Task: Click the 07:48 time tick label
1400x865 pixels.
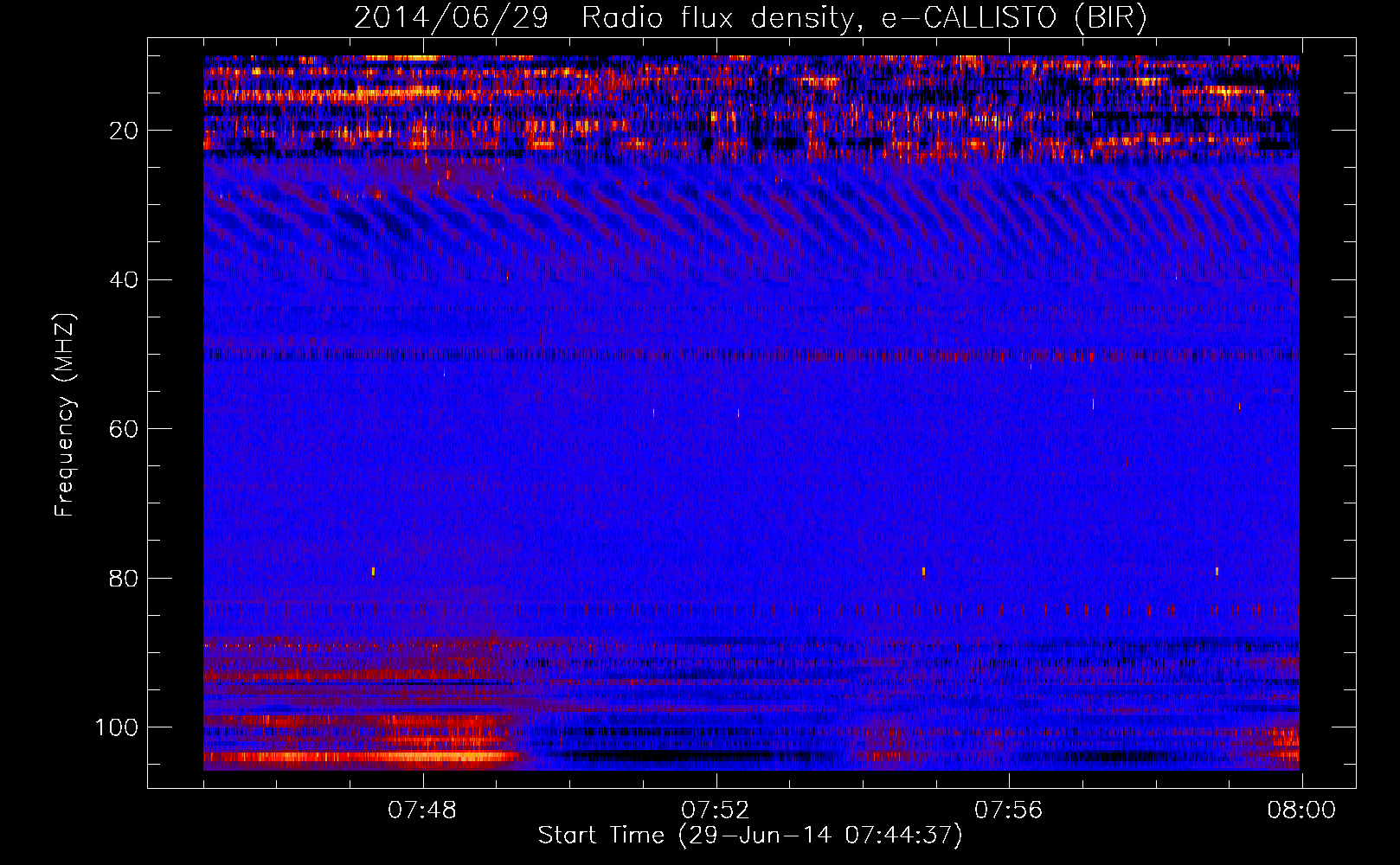Action: pos(422,811)
